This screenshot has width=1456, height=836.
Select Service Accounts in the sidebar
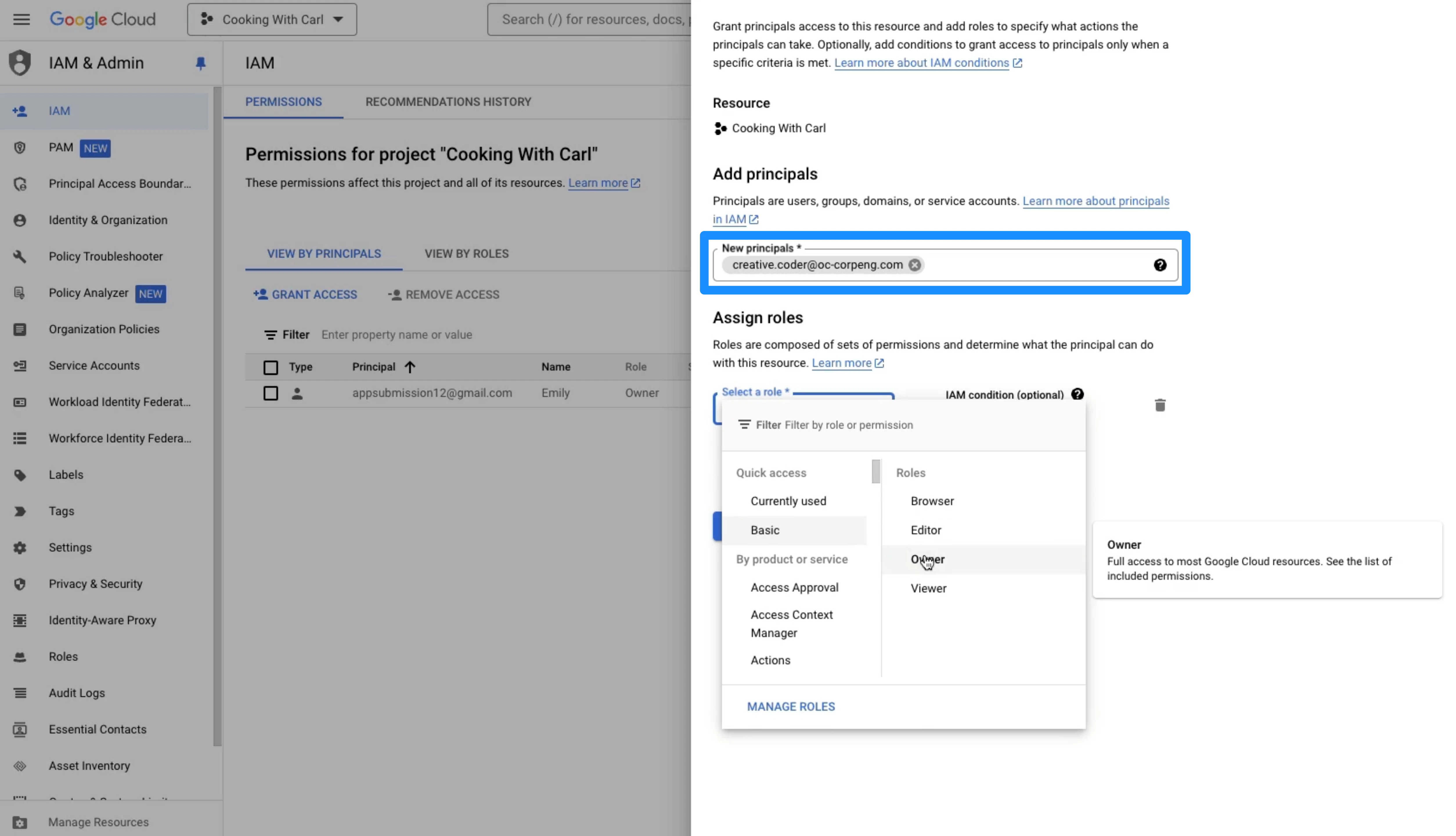[x=93, y=365]
